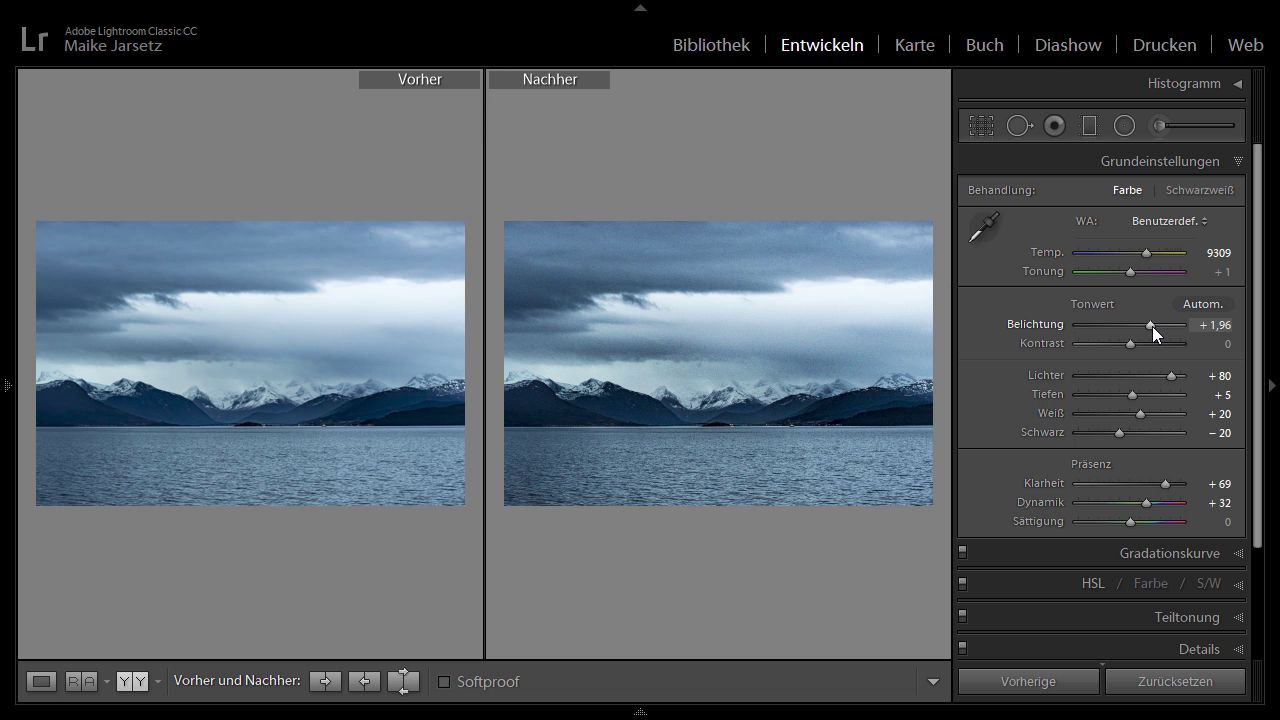Viewport: 1280px width, 720px height.
Task: Expand the Details panel
Action: click(1238, 649)
